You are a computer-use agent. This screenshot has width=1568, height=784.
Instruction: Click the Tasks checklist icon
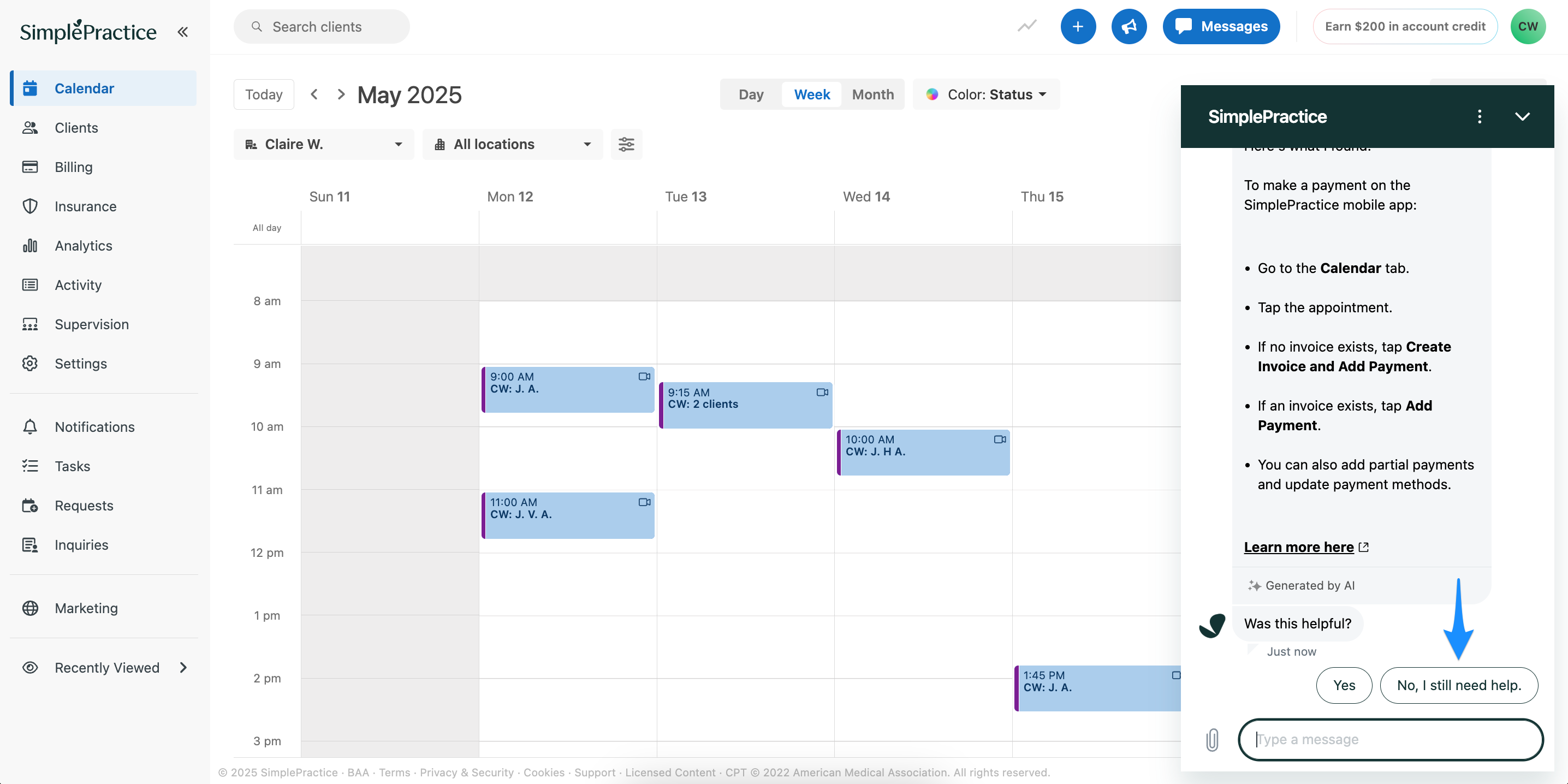30,466
